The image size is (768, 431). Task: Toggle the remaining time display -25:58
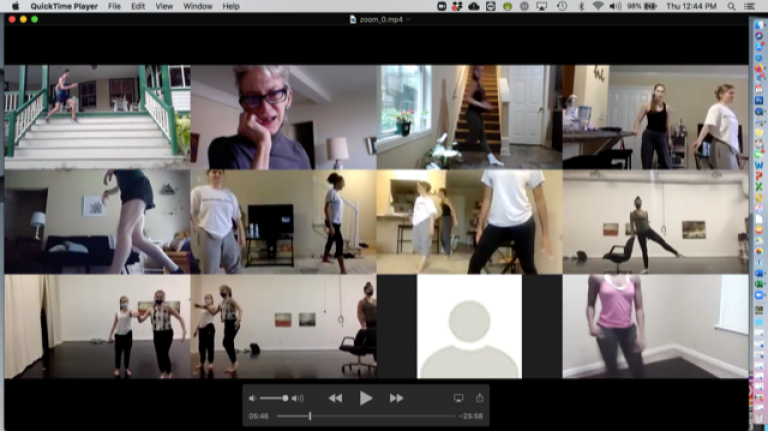(x=471, y=416)
